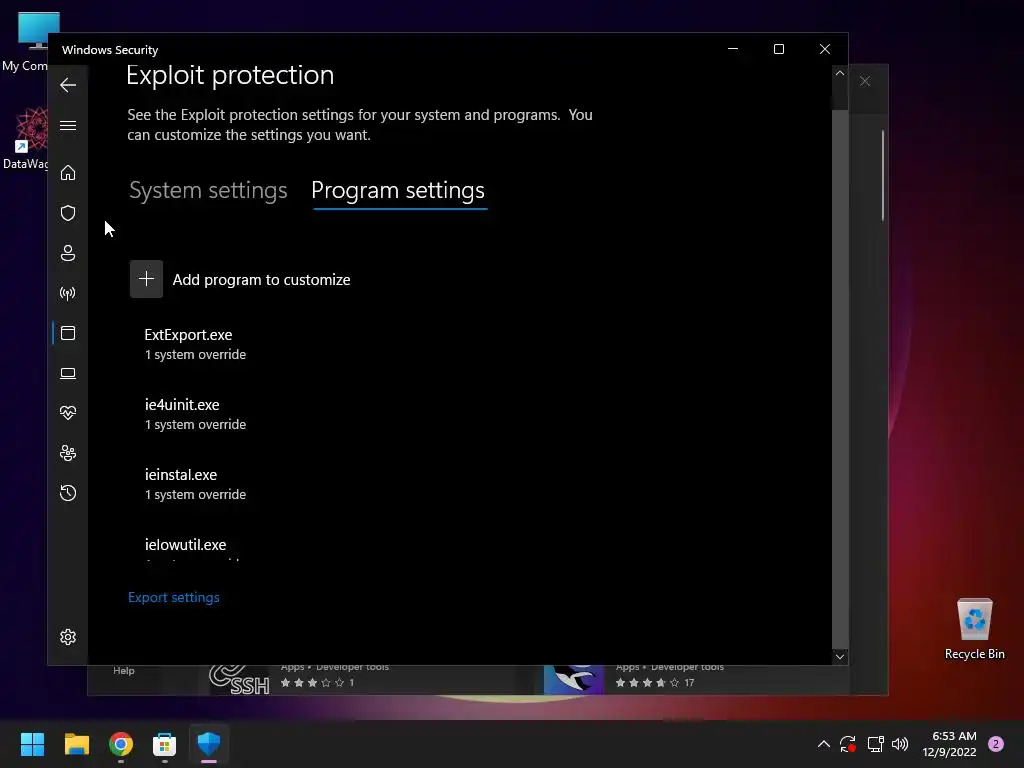Select App & browser control icon
This screenshot has width=1024, height=768.
[x=68, y=333]
